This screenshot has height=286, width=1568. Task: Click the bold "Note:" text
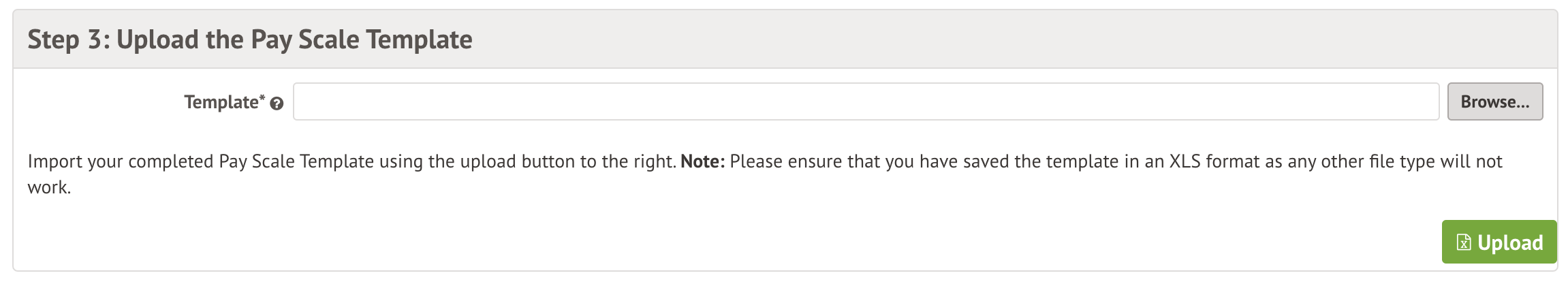point(702,161)
